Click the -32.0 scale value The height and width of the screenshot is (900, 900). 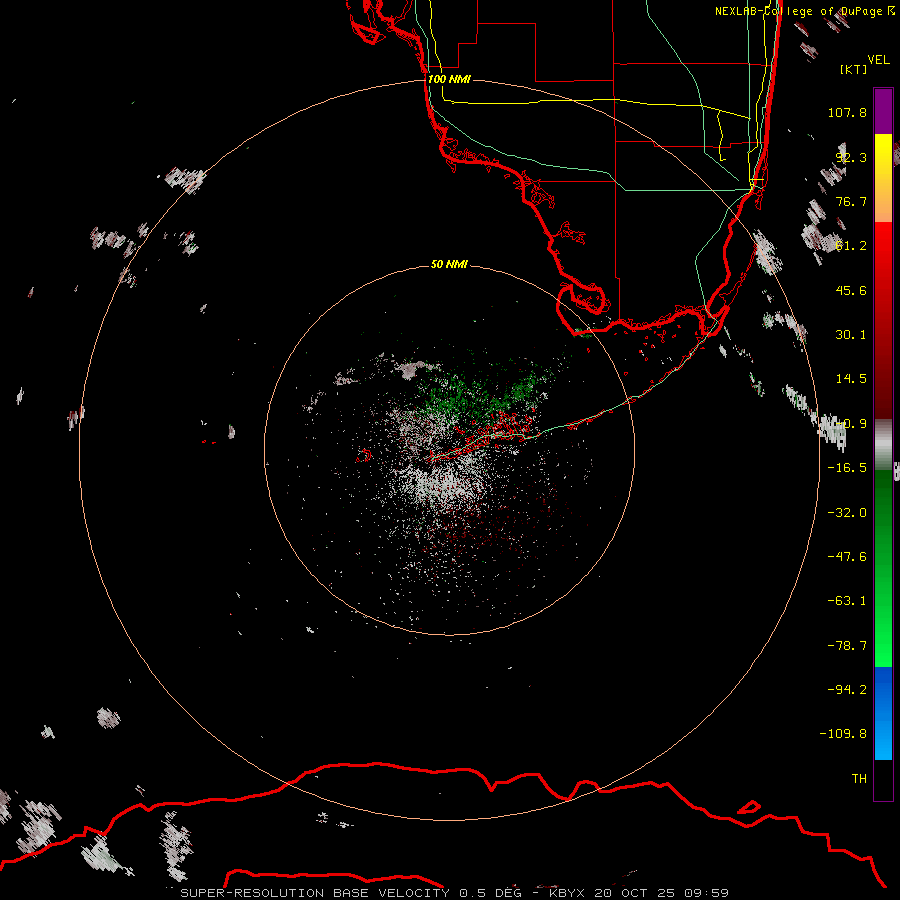tap(847, 513)
